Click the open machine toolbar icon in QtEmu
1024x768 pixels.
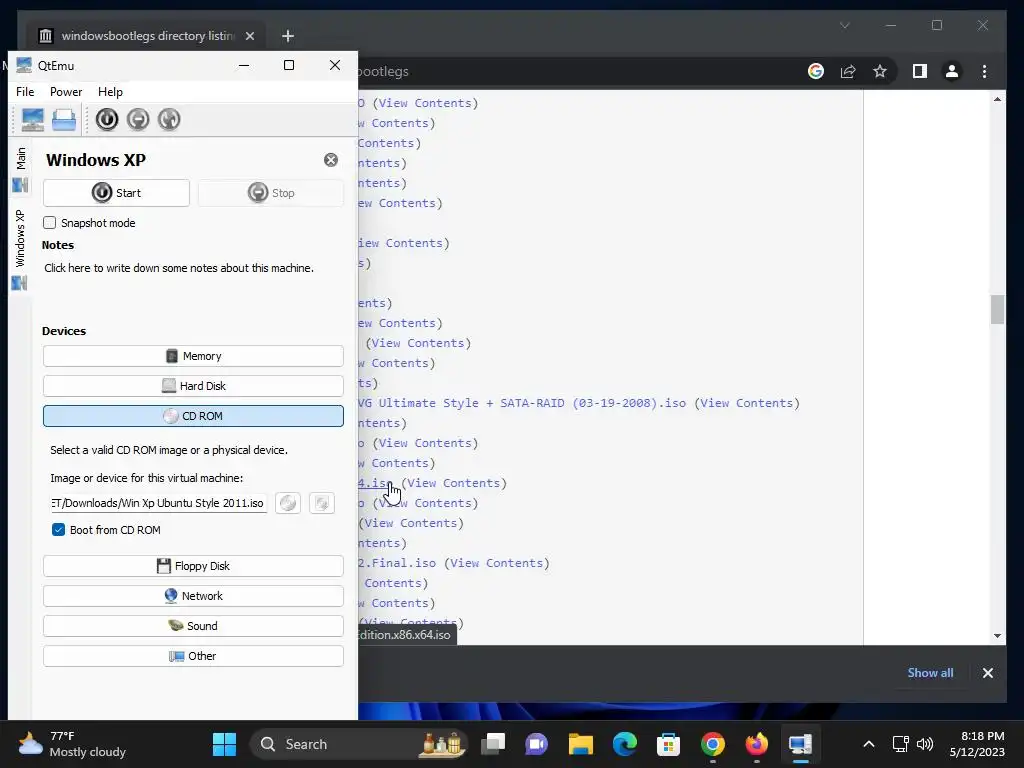[x=63, y=120]
